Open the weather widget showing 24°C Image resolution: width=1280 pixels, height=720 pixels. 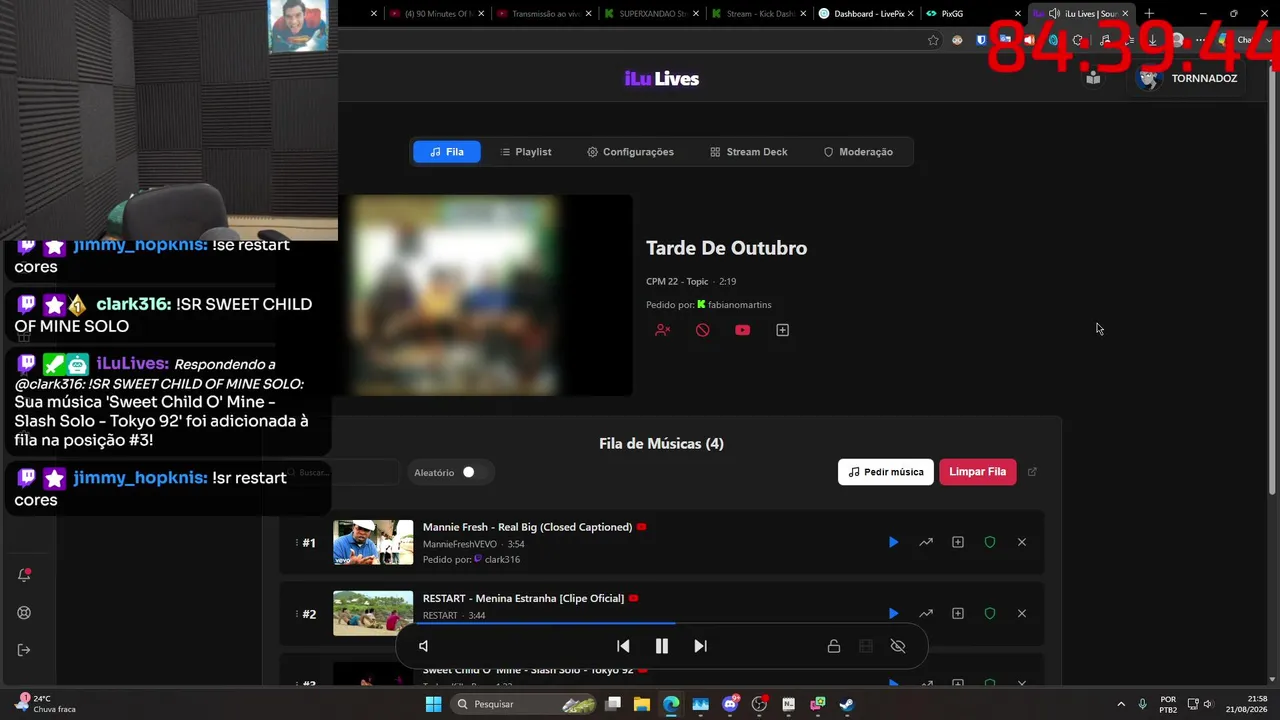click(46, 704)
